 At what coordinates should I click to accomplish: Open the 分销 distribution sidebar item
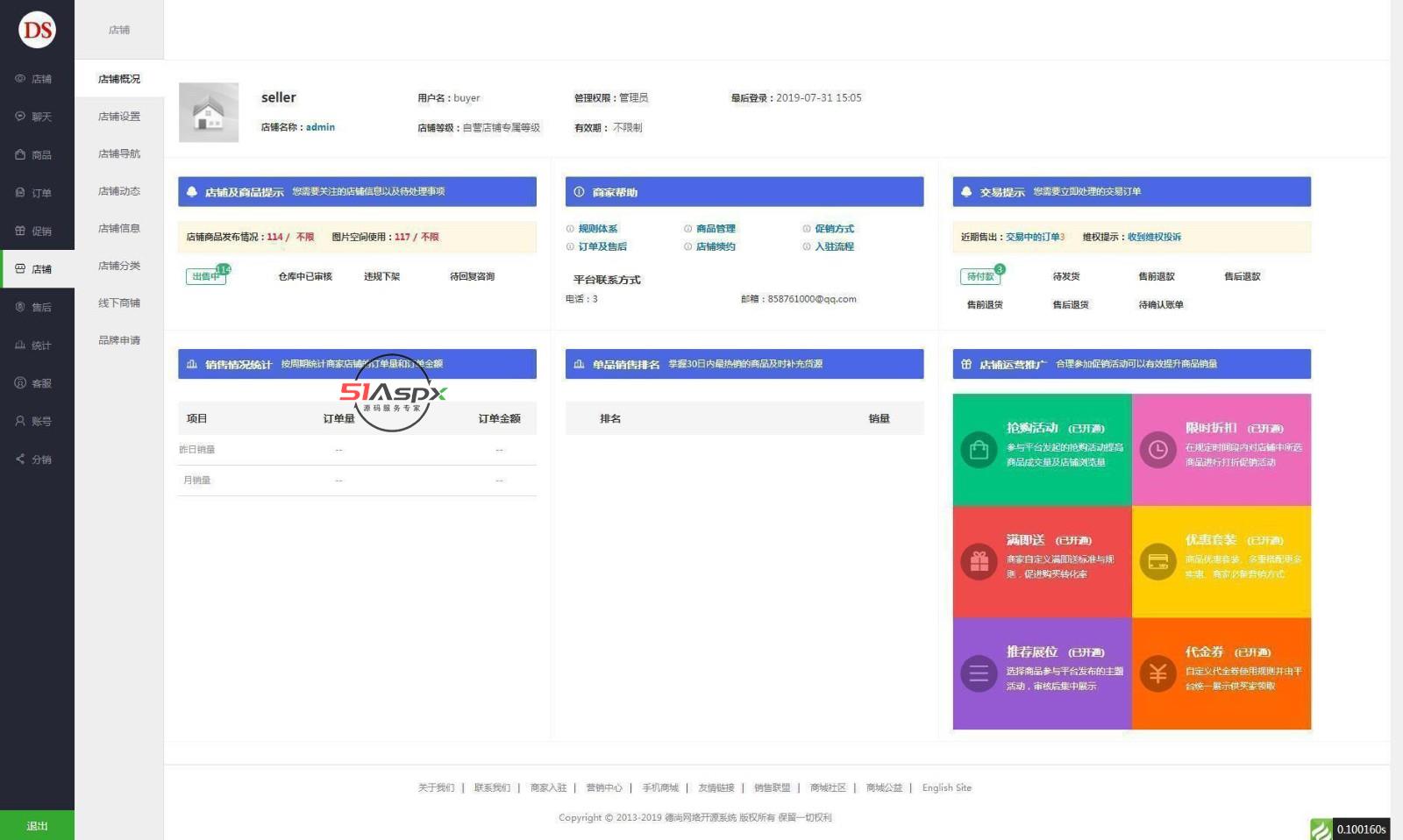(36, 459)
